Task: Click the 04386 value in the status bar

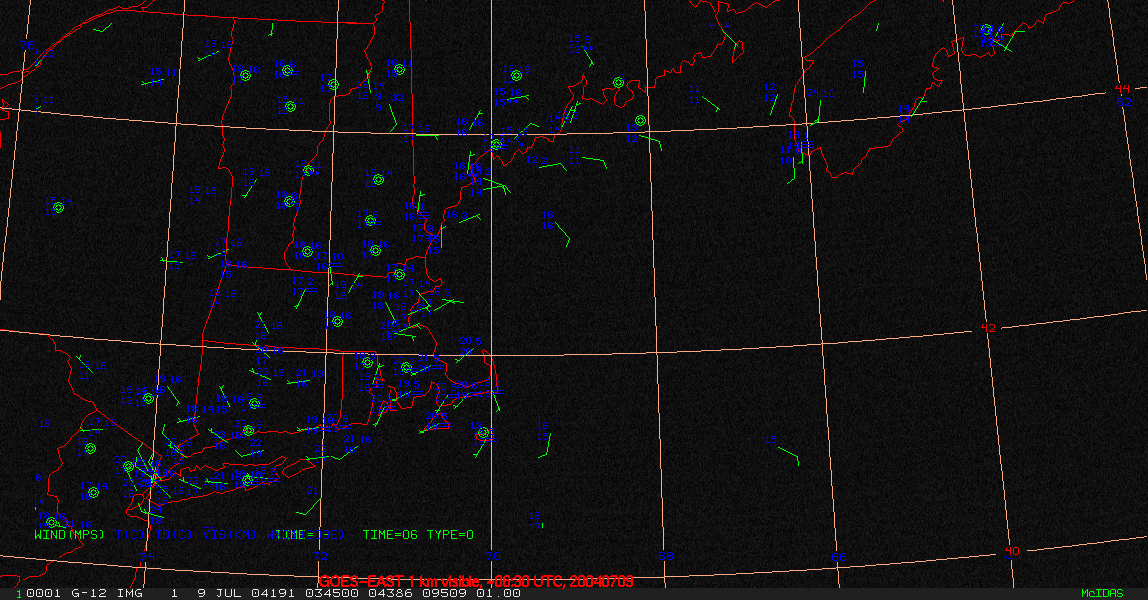Action: (x=390, y=593)
